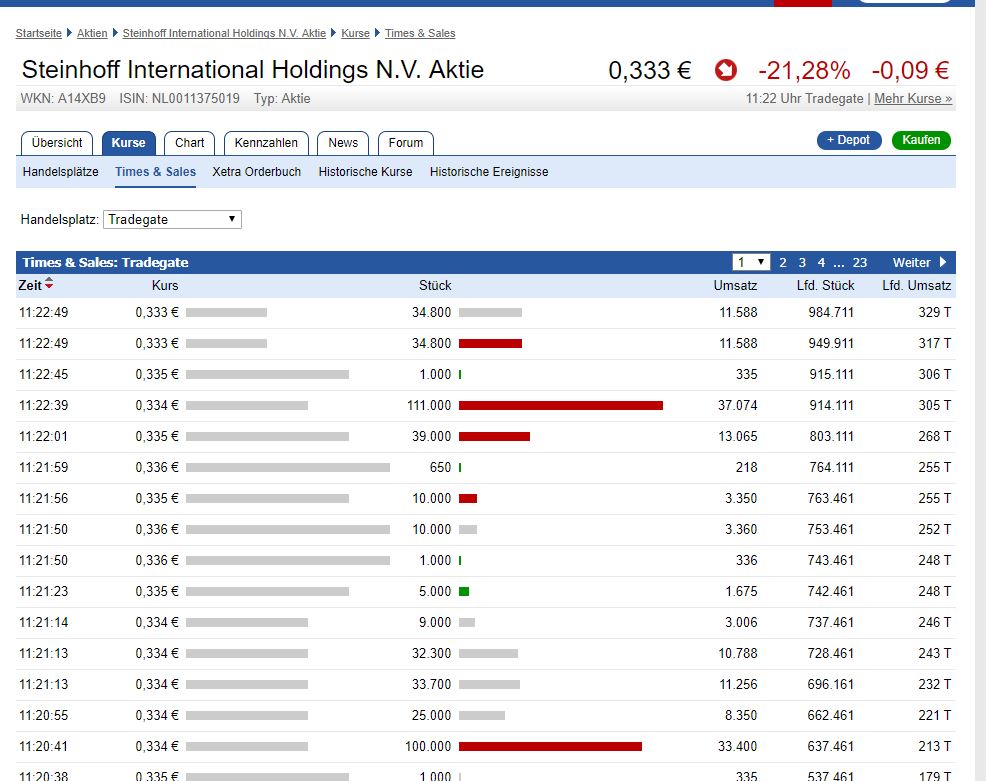This screenshot has height=781, width=986.
Task: Follow the Mehr Kurse link
Action: (913, 99)
